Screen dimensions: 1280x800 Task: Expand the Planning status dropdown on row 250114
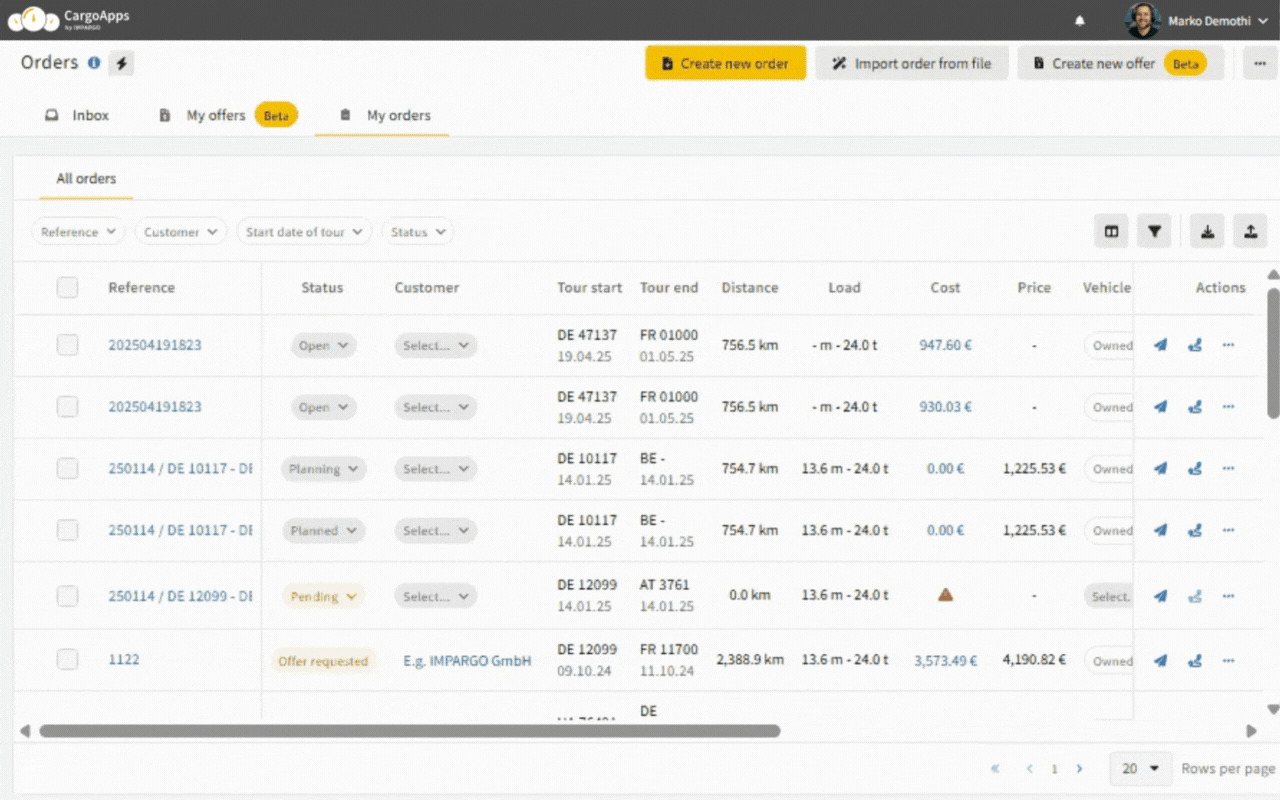pyautogui.click(x=323, y=469)
